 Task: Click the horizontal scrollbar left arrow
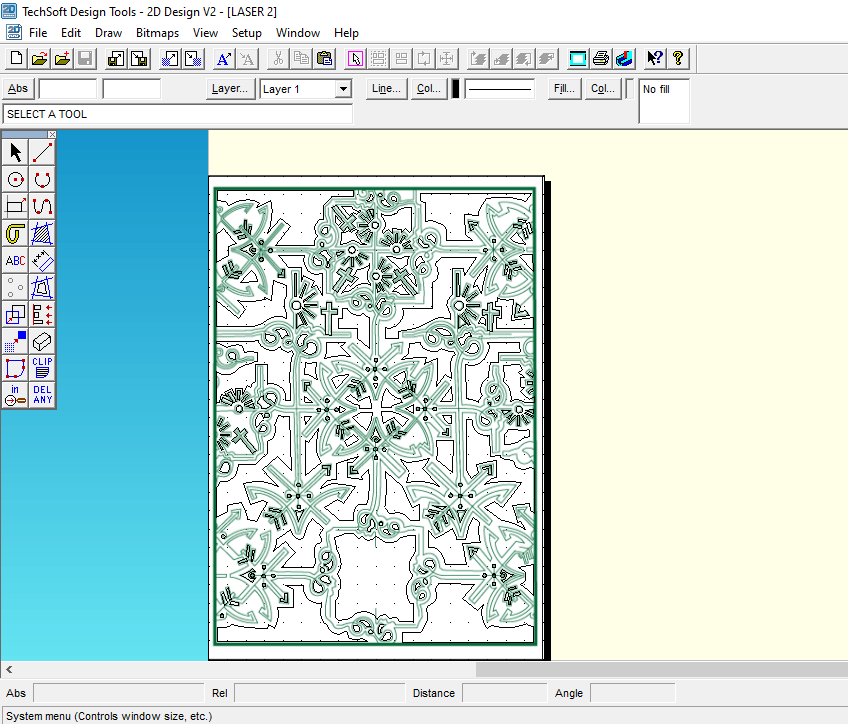pos(9,670)
